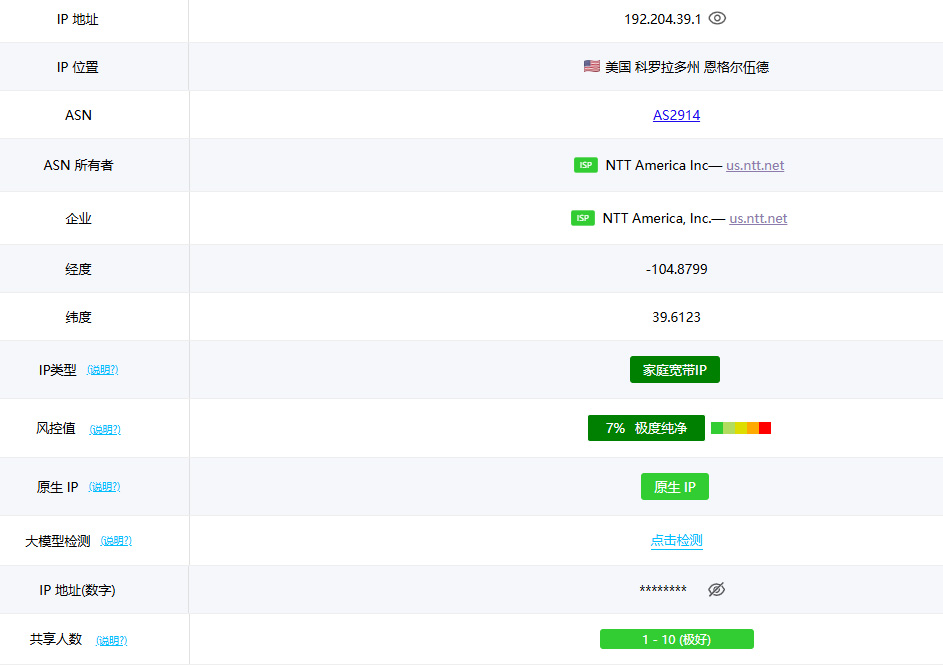Open us.ntt.net link in 企业 row
This screenshot has width=943, height=665.
pyautogui.click(x=758, y=218)
